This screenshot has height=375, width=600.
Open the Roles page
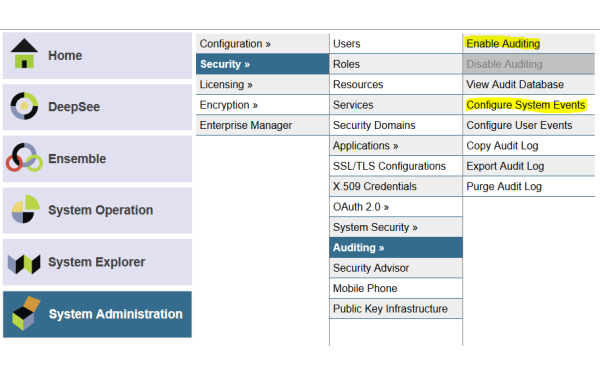point(396,64)
